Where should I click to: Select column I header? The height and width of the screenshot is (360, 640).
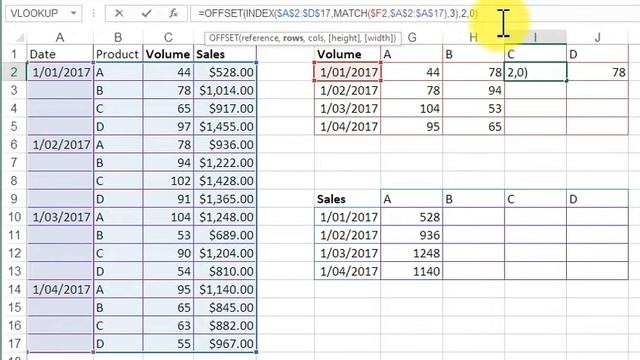click(x=535, y=38)
